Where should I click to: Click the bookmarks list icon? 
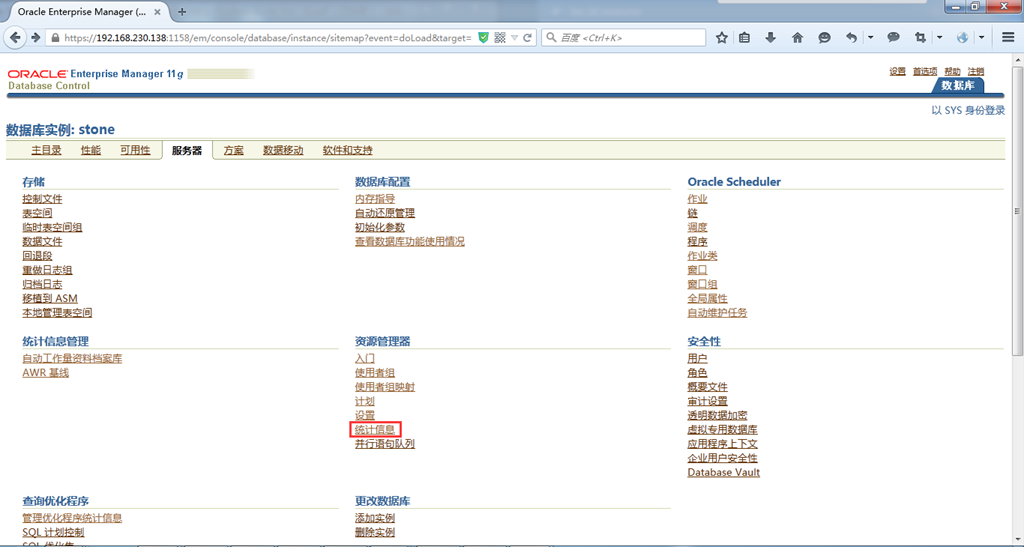pos(744,38)
